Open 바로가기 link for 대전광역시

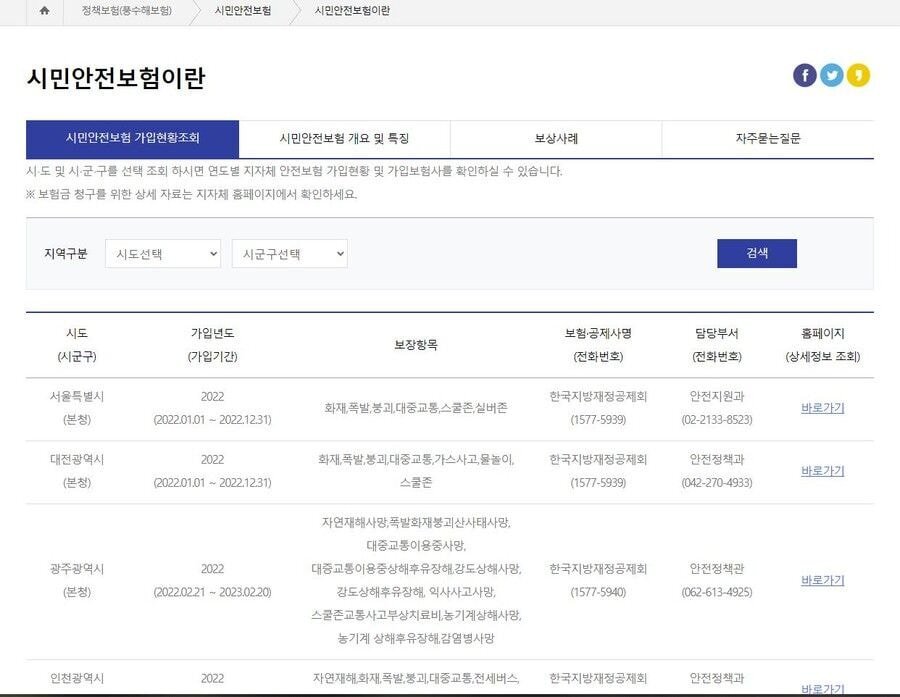[x=823, y=471]
